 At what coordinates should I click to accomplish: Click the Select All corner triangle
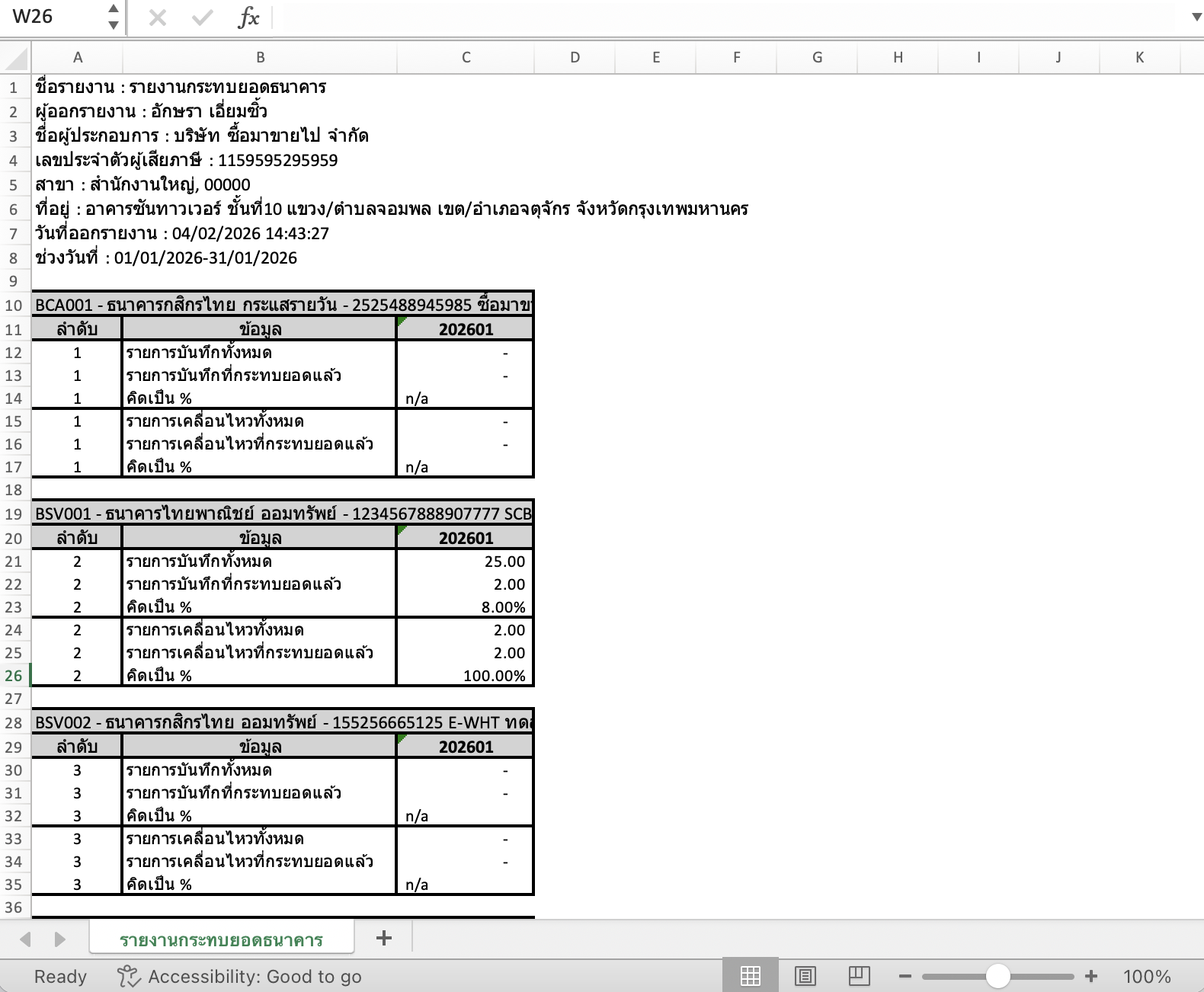pyautogui.click(x=16, y=58)
